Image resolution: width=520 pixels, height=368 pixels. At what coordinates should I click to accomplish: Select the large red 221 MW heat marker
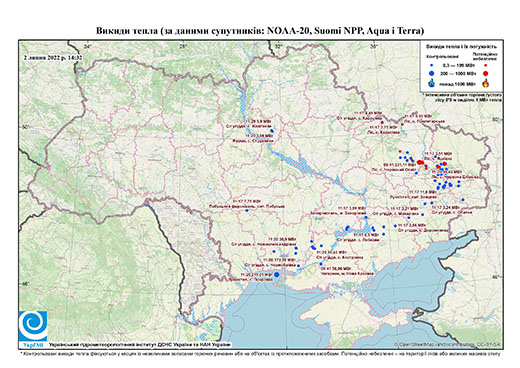click(419, 162)
